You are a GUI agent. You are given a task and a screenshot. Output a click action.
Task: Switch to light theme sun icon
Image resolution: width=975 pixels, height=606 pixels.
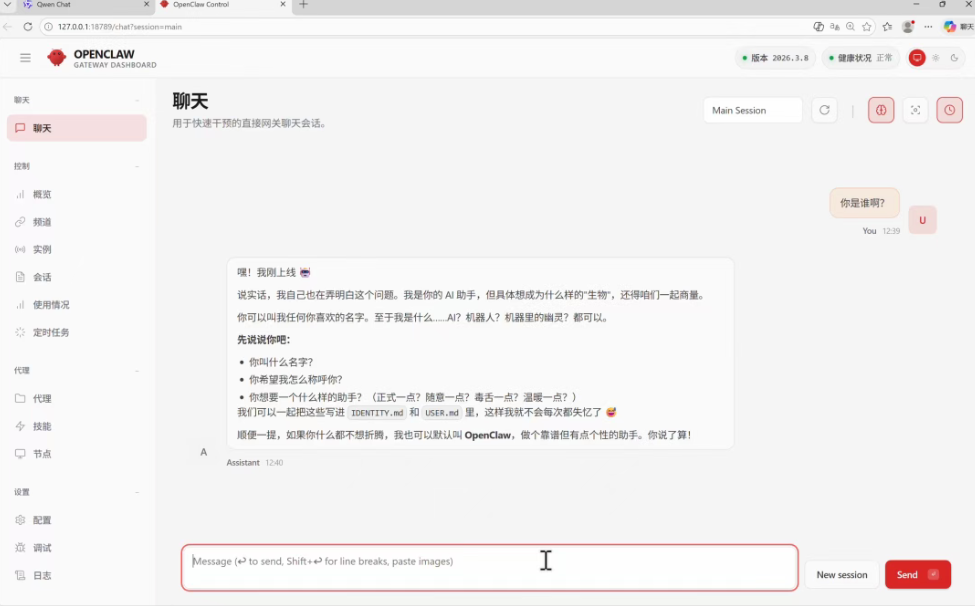tap(936, 58)
